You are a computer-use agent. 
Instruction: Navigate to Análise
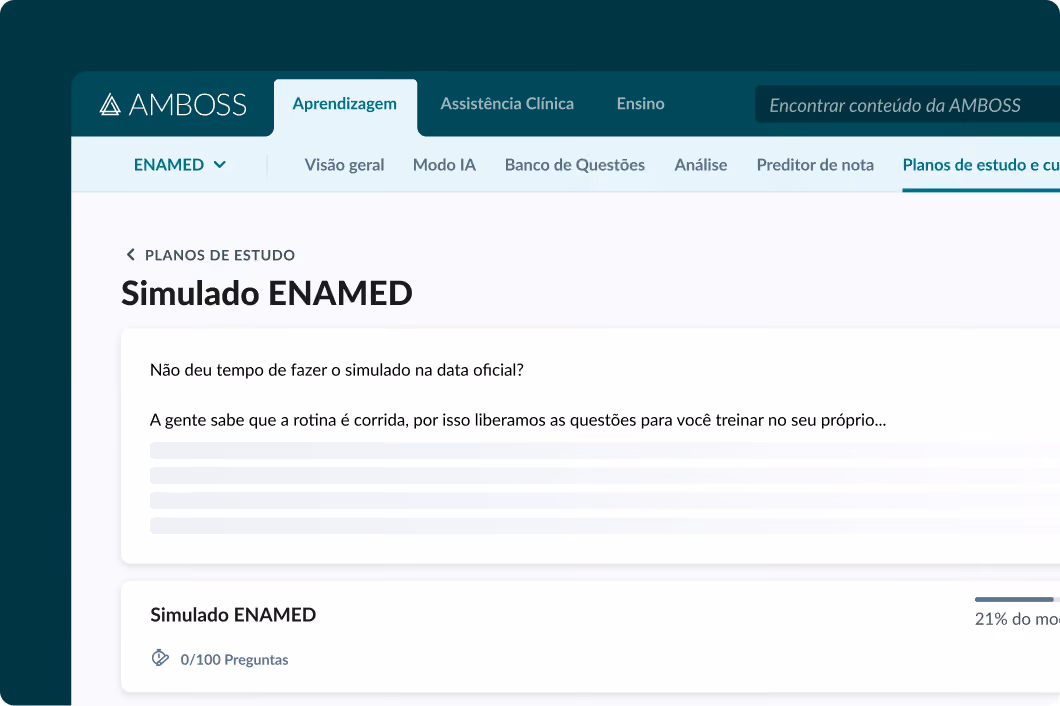click(x=700, y=165)
